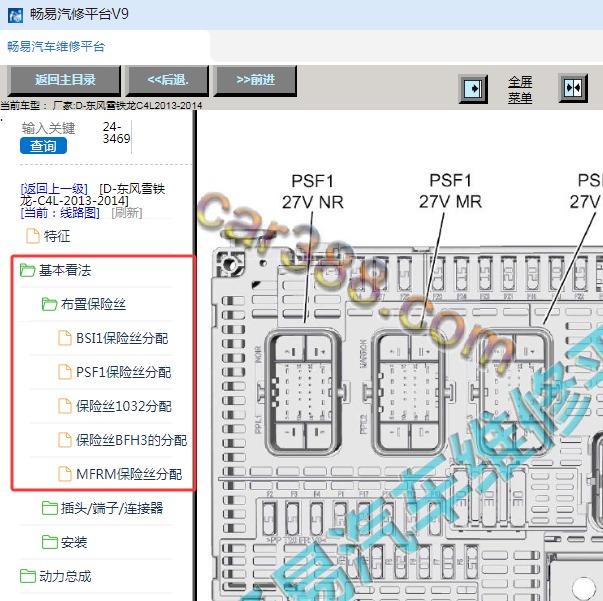
Task: Open 保险丝BFH3的分配 document
Action: (132, 440)
